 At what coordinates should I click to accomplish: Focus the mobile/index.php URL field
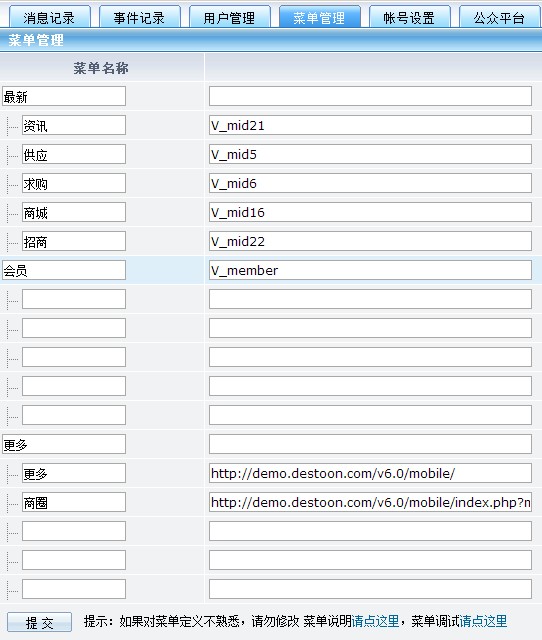tap(370, 502)
